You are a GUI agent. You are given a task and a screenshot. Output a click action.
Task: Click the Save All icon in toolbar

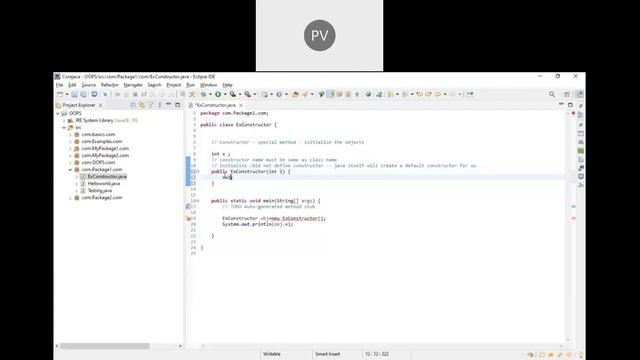[x=83, y=94]
